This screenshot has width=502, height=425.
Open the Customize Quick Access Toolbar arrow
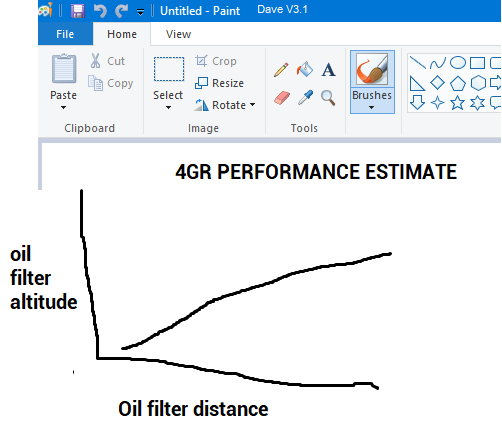click(x=141, y=12)
